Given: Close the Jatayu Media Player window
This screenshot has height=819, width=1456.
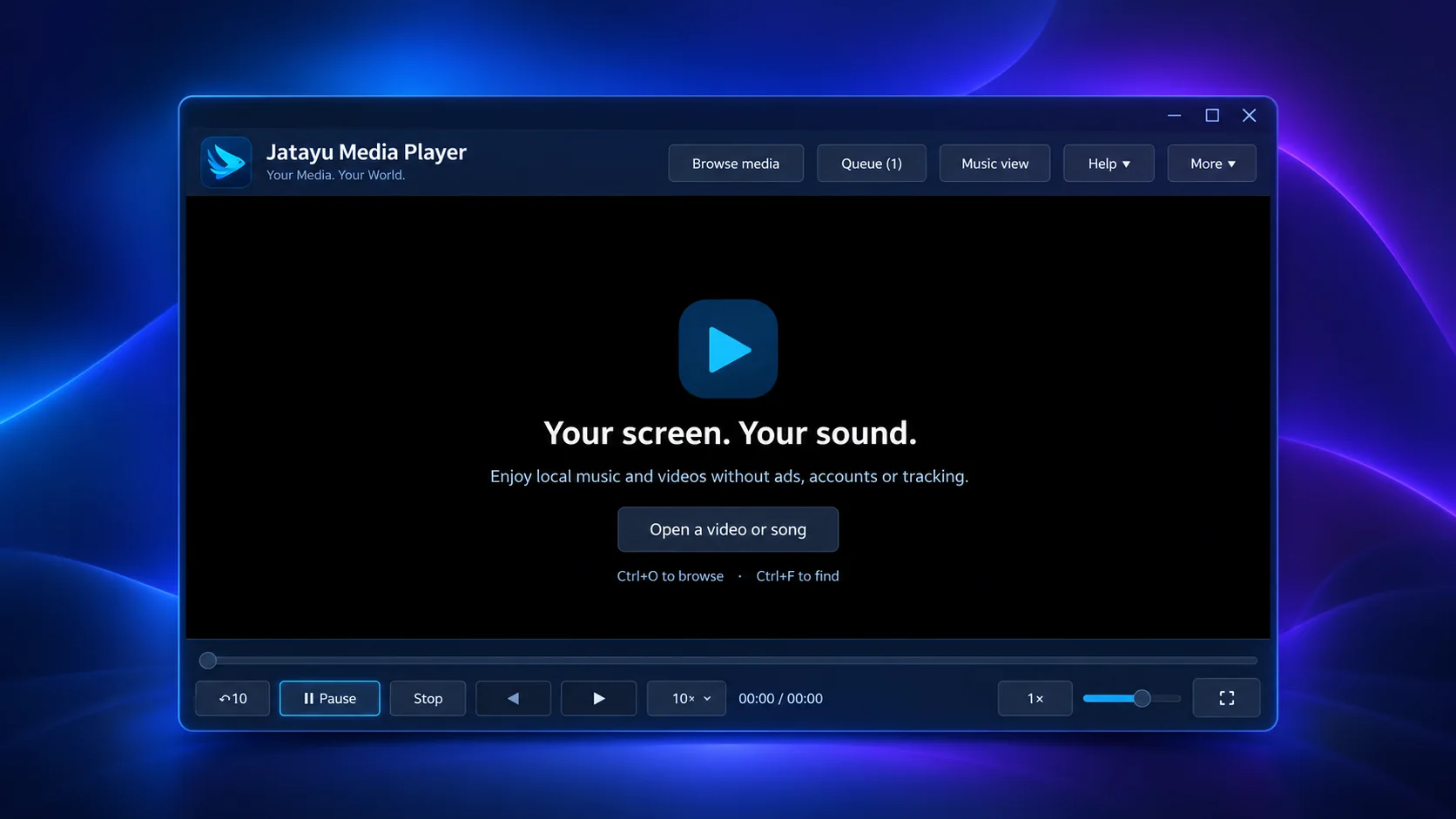Looking at the screenshot, I should click(x=1249, y=115).
